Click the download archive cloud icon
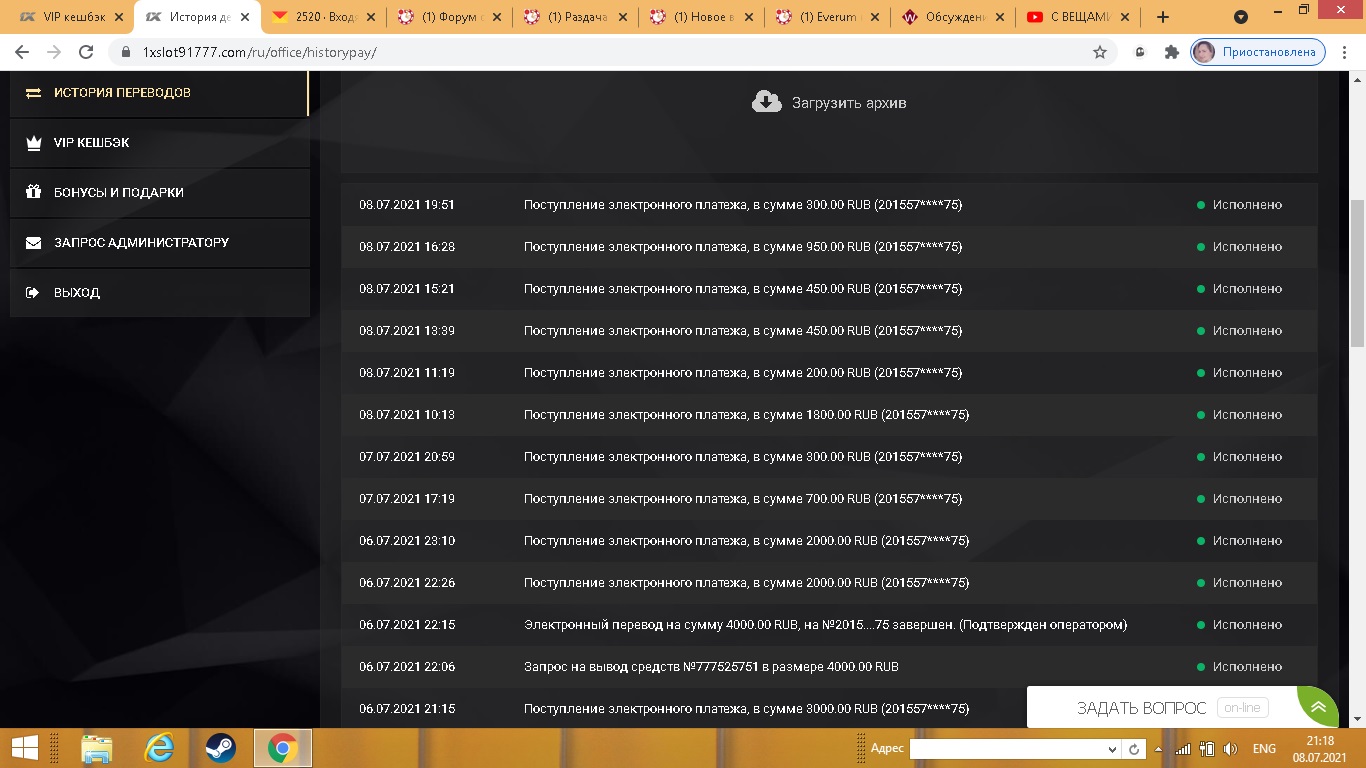Viewport: 1366px width, 768px height. click(x=767, y=102)
